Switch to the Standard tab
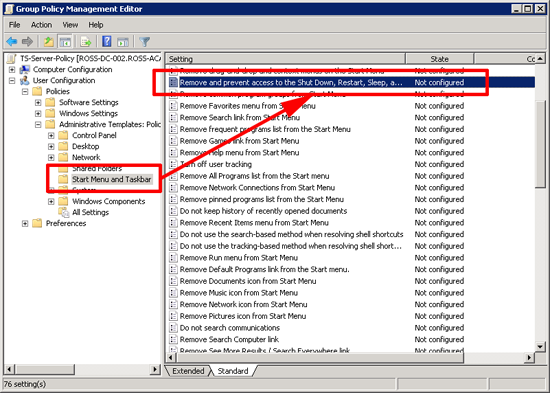Viewport: 550px width, 393px height. click(x=233, y=371)
